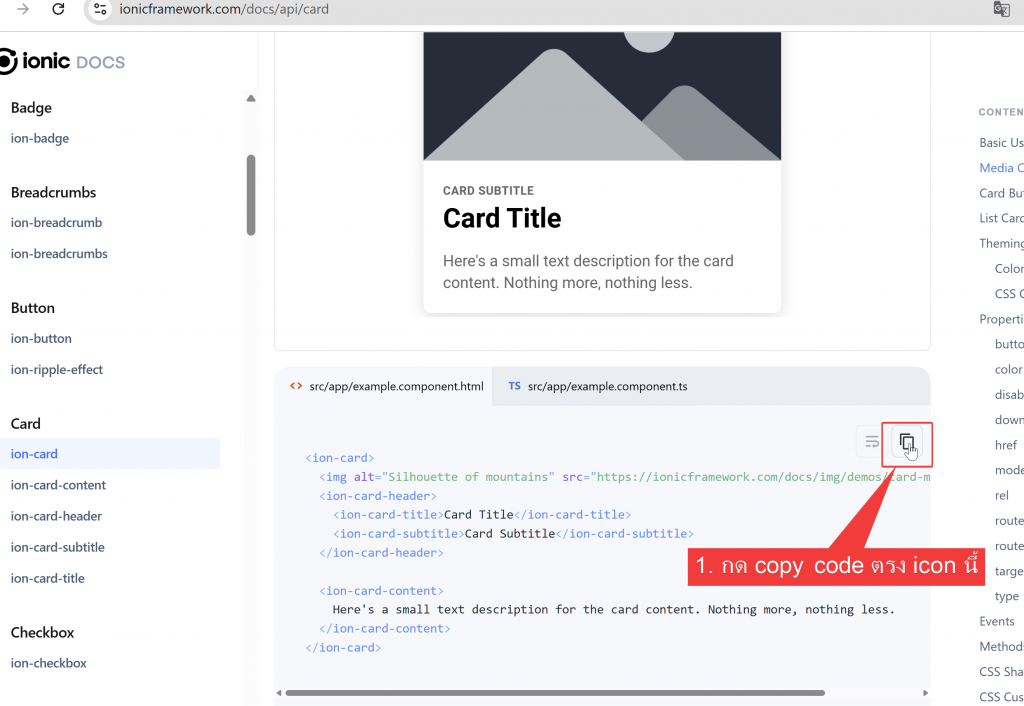Click the mountain silhouette card image

pos(601,96)
